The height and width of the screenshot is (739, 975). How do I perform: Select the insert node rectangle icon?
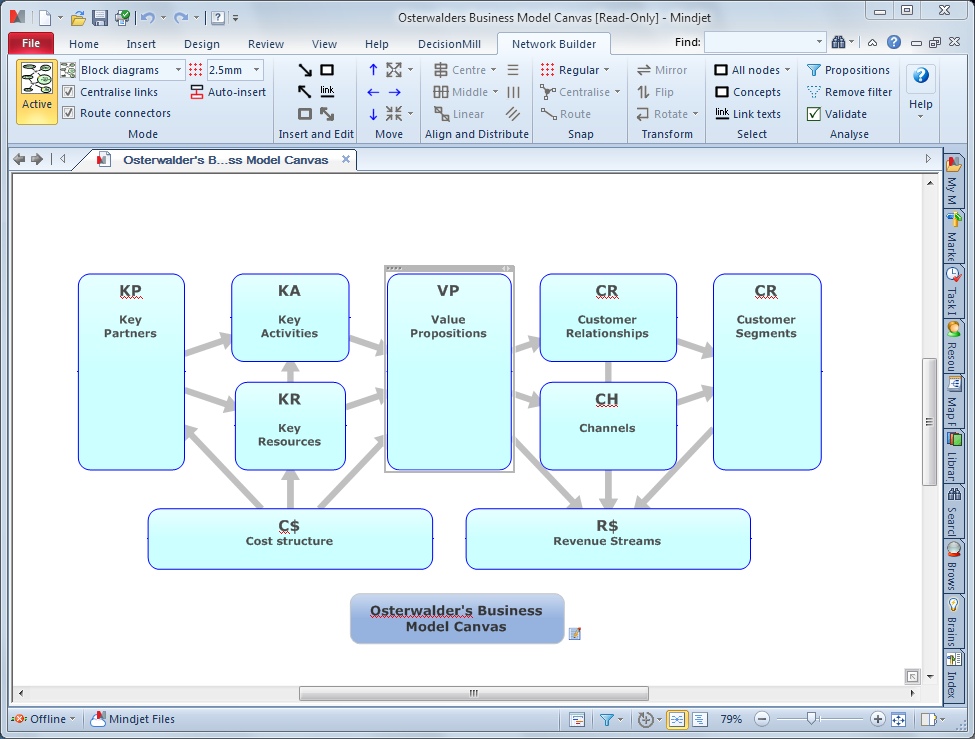pos(327,70)
